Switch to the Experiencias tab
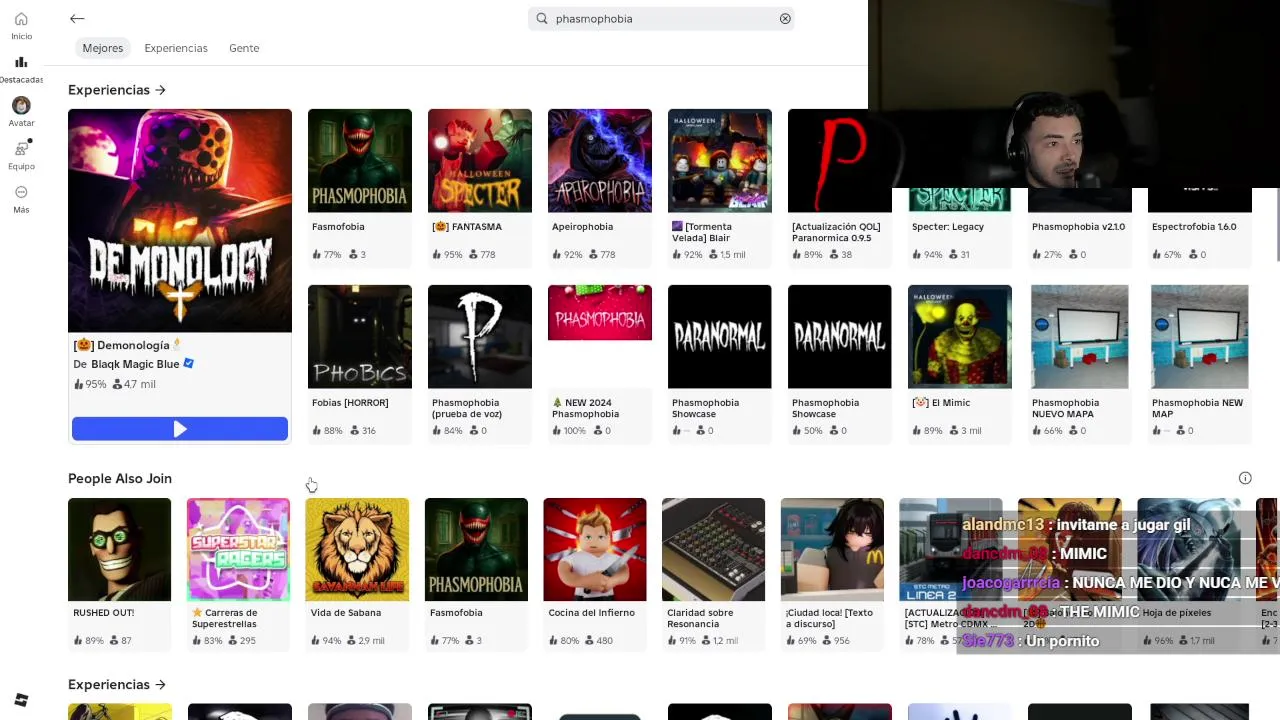The width and height of the screenshot is (1280, 720). (176, 48)
